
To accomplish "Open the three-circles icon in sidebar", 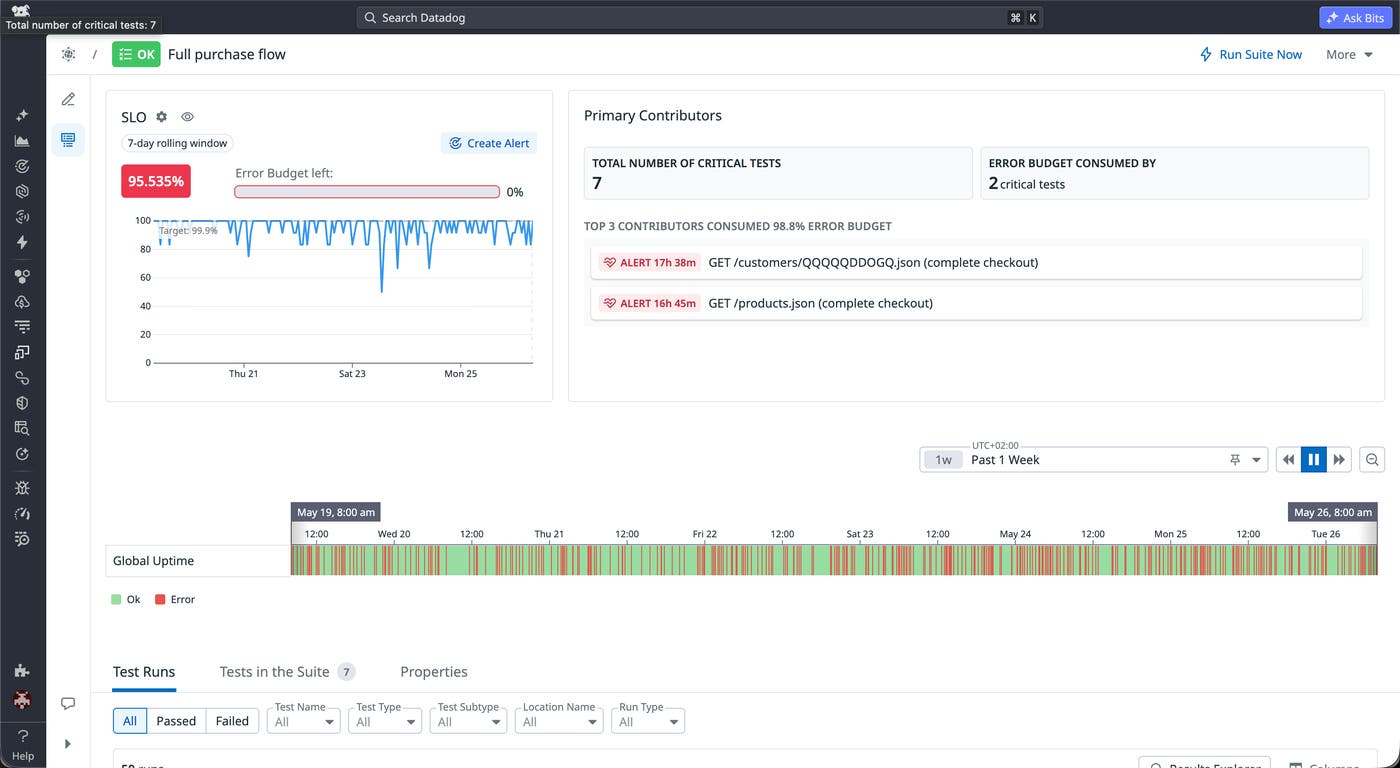I will pyautogui.click(x=22, y=276).
